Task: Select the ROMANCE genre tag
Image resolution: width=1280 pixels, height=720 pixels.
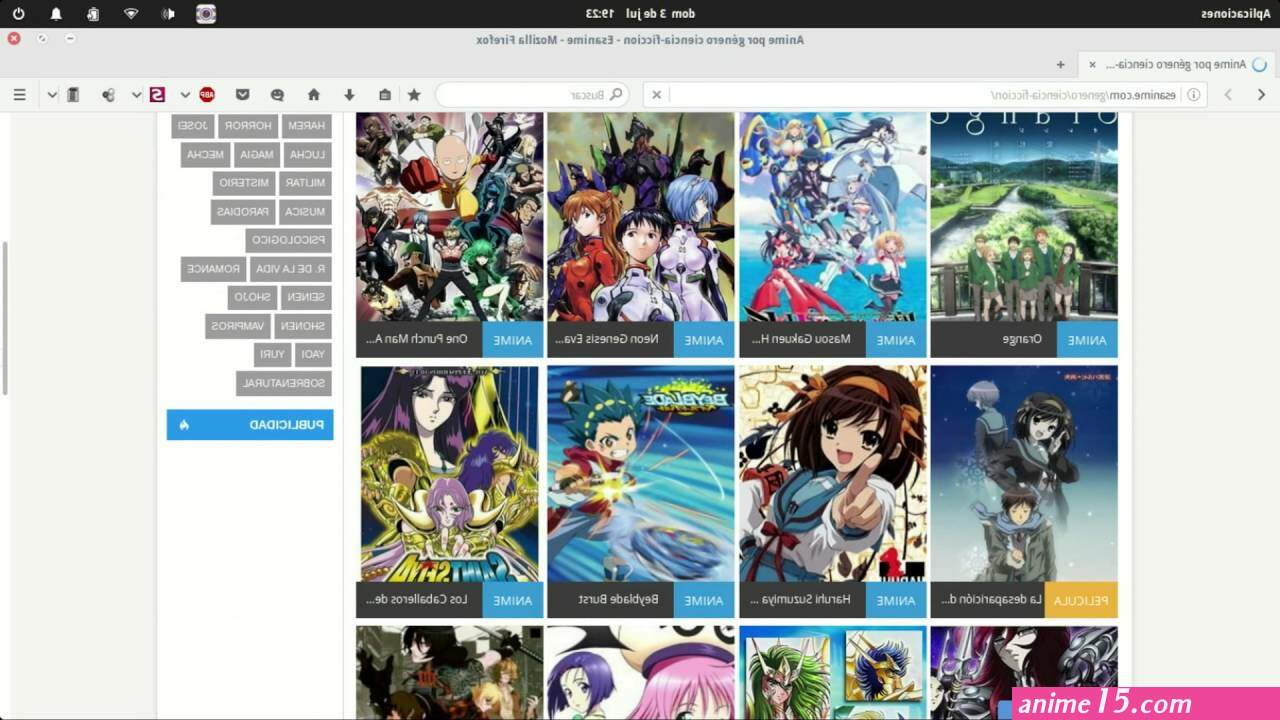Action: pyautogui.click(x=214, y=269)
